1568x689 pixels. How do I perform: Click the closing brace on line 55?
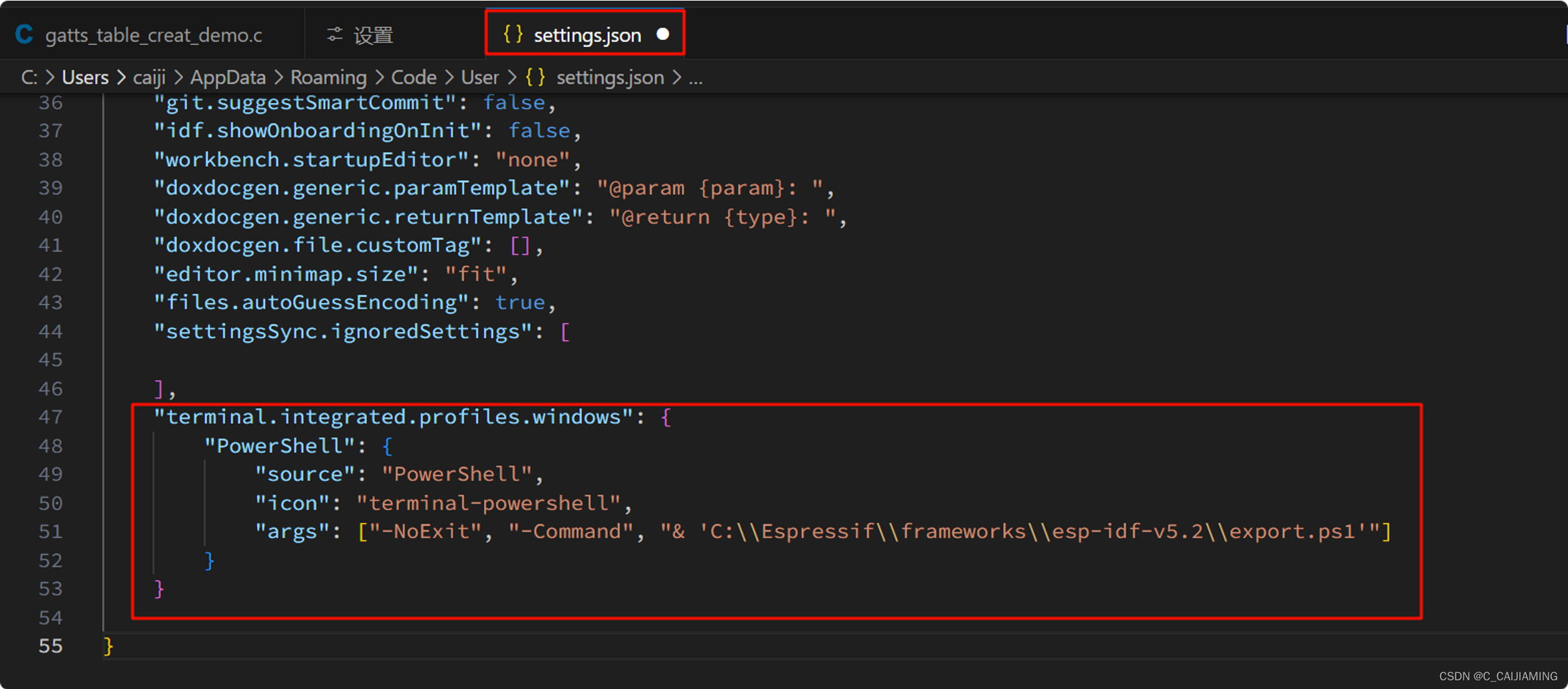tap(108, 646)
